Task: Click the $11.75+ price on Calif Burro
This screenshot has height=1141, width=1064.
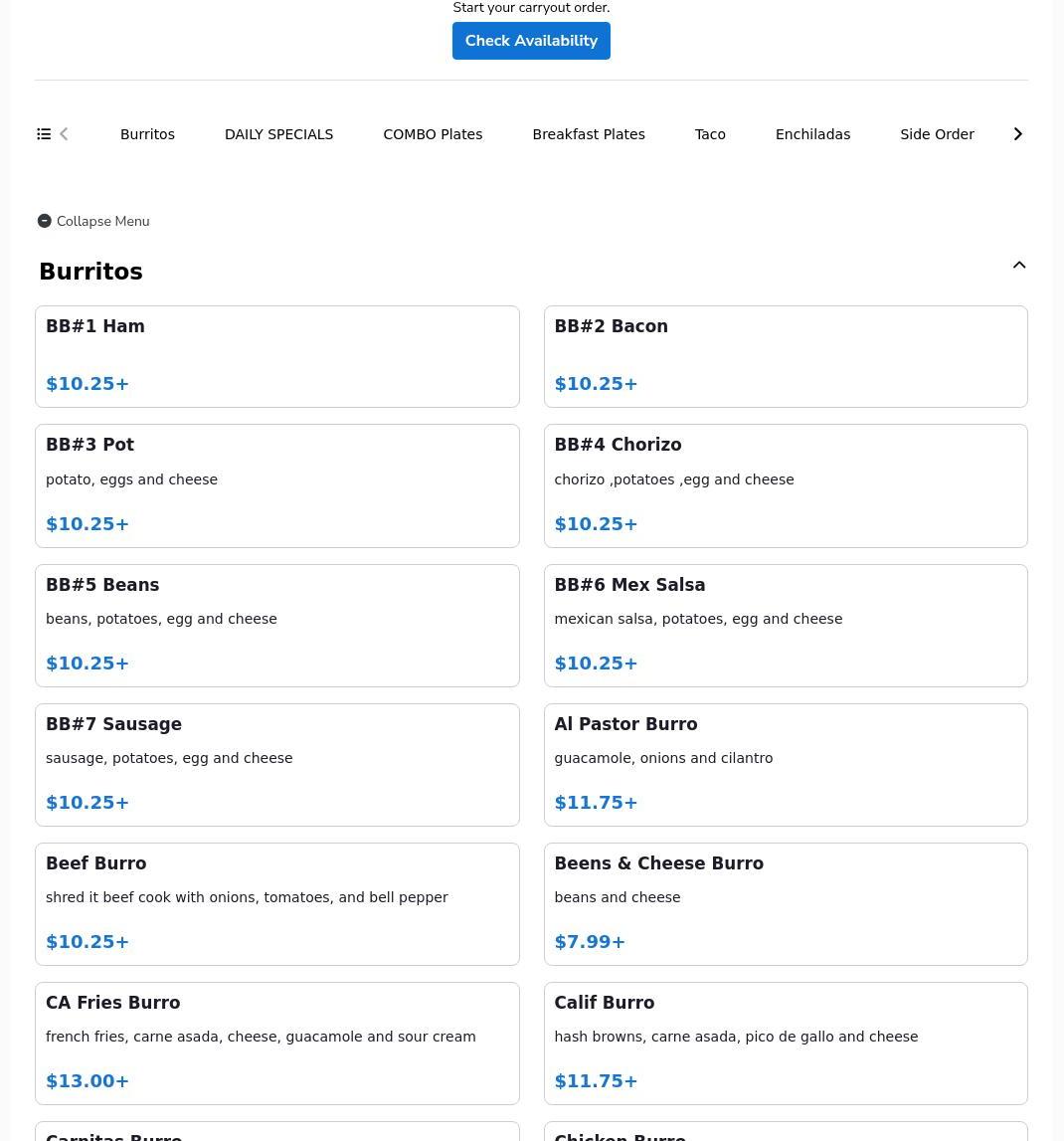Action: point(596,1081)
